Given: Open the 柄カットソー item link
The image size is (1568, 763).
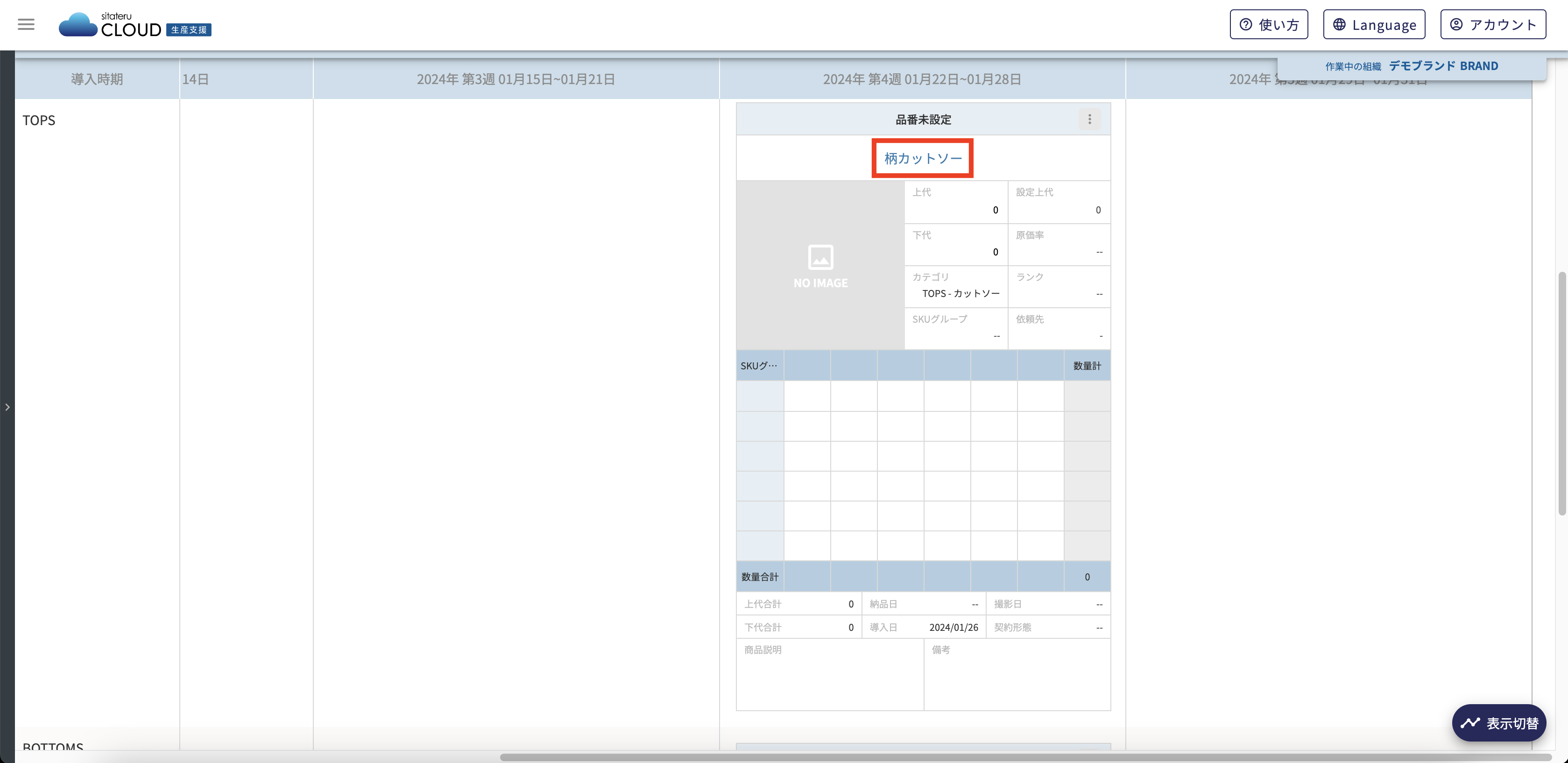Looking at the screenshot, I should click(923, 158).
